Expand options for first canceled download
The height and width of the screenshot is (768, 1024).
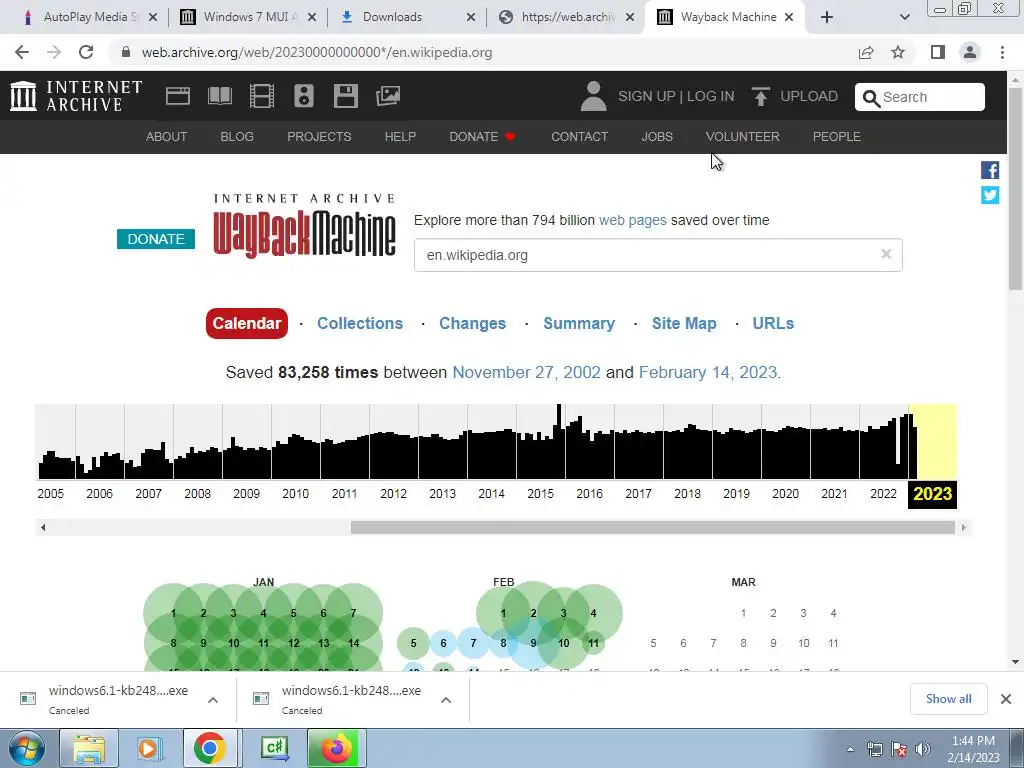[213, 700]
